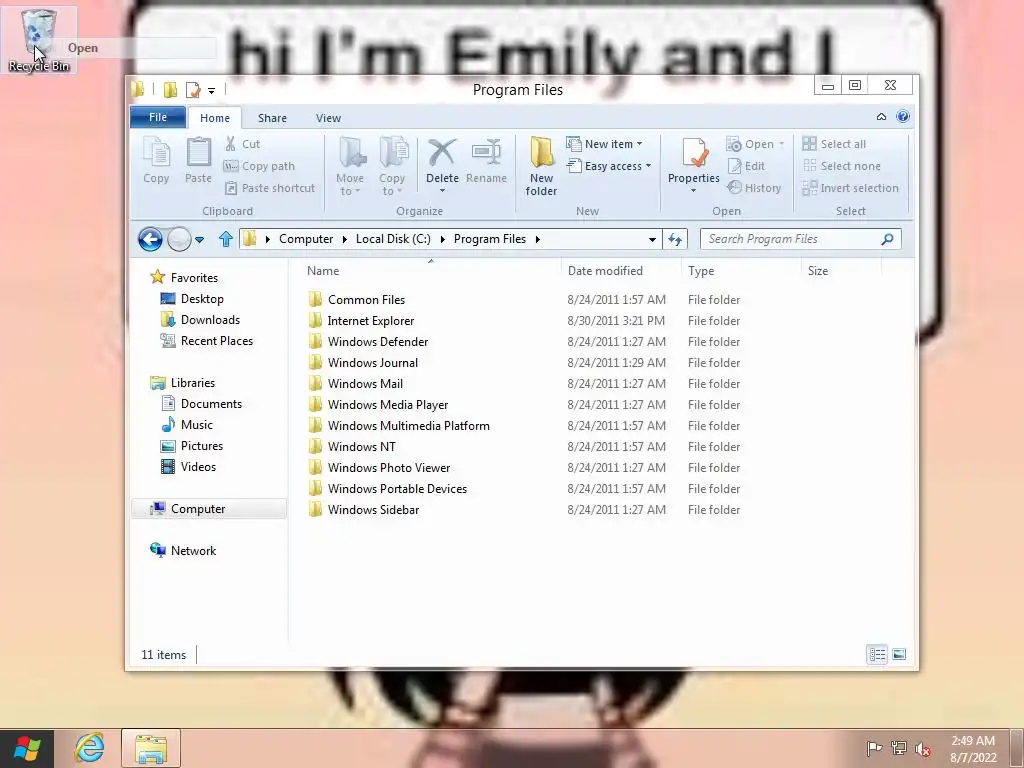Click Computer in the address bar
1024x768 pixels.
tap(306, 239)
